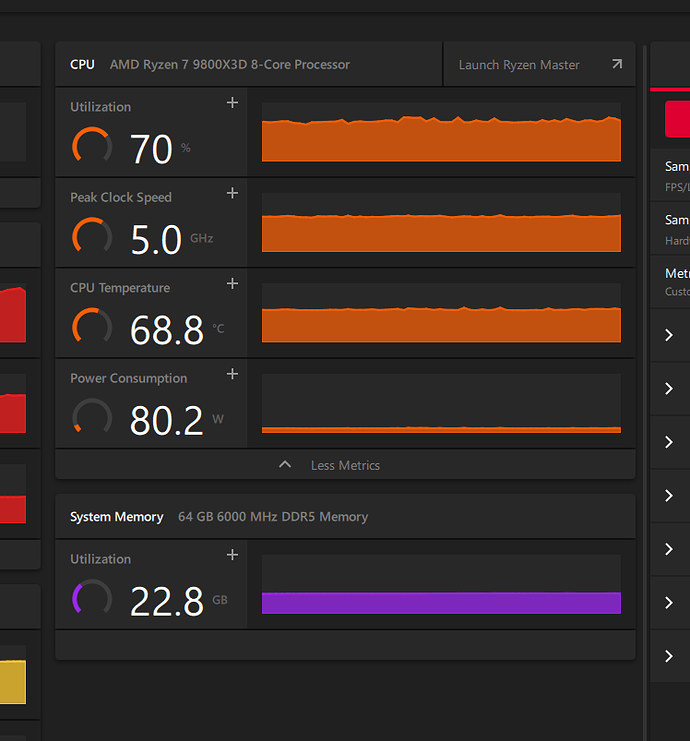Expand the topmost chevron row in right sidebar
This screenshot has width=690, height=741.
669,336
